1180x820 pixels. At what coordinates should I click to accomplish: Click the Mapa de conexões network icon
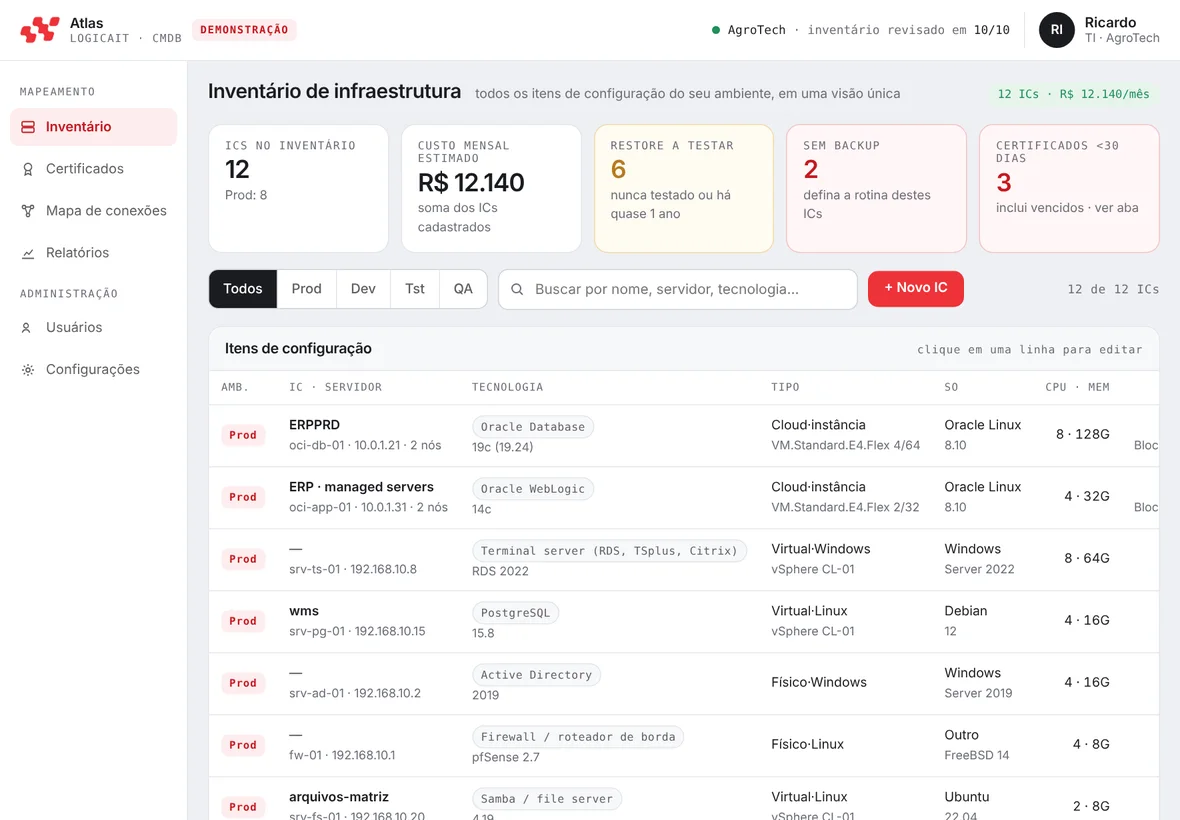point(28,211)
